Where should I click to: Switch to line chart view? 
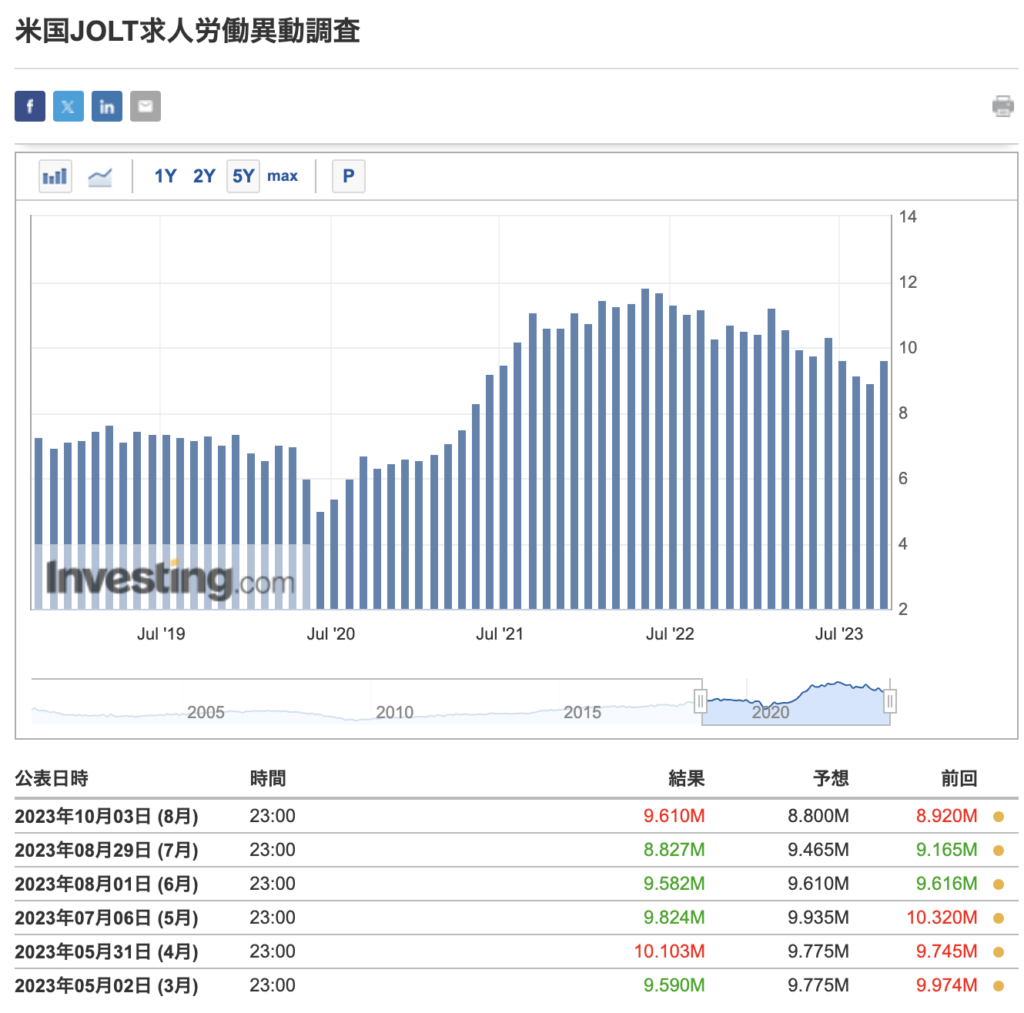[x=100, y=176]
